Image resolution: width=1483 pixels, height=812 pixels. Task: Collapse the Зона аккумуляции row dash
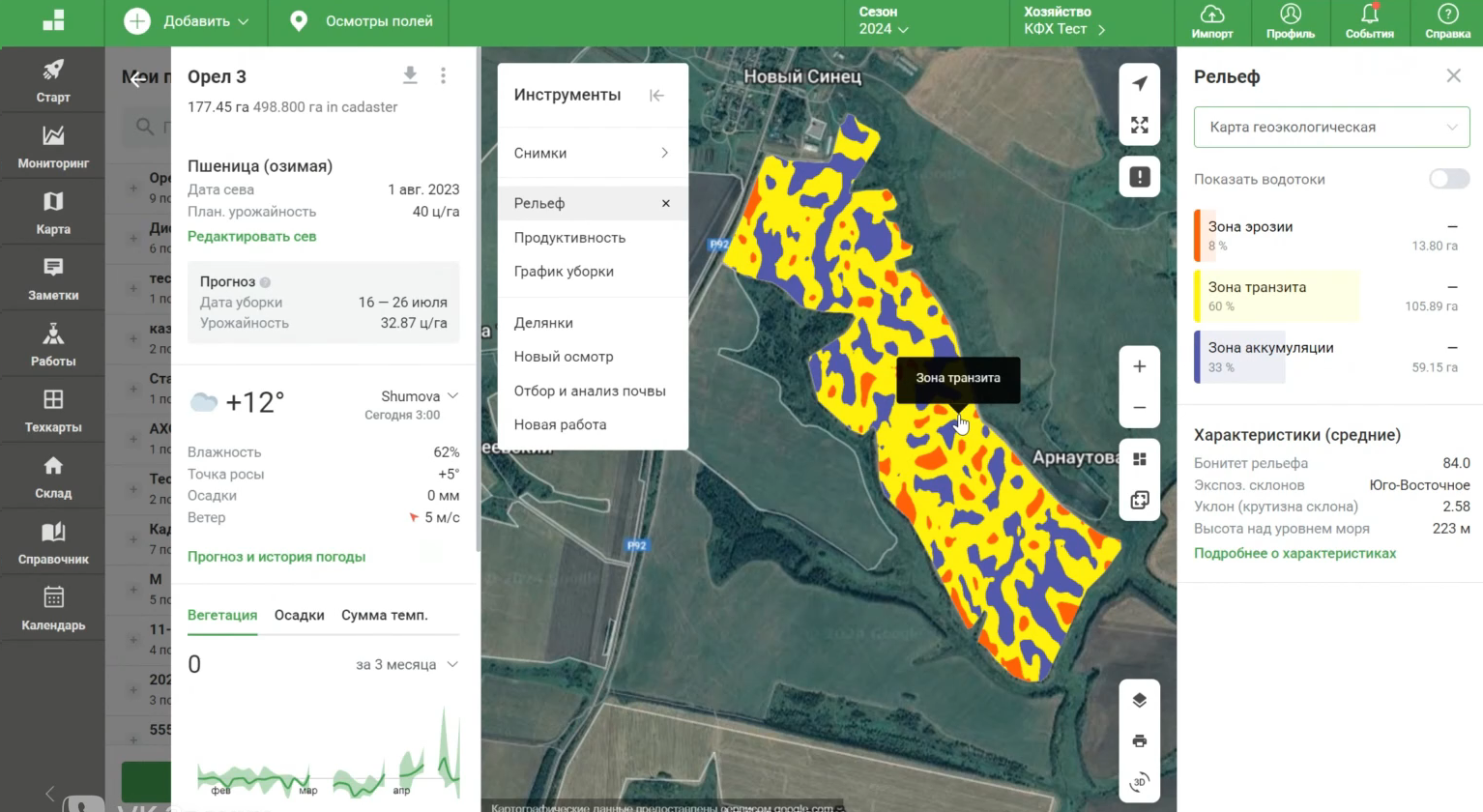(1452, 347)
